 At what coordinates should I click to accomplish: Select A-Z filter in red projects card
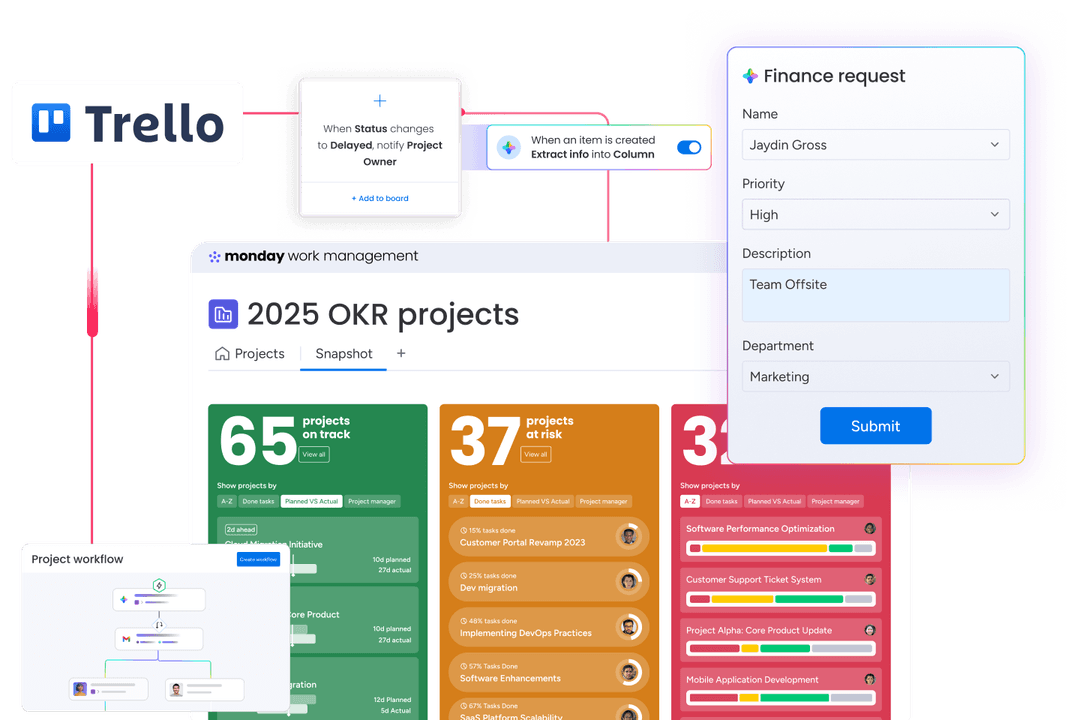point(689,502)
